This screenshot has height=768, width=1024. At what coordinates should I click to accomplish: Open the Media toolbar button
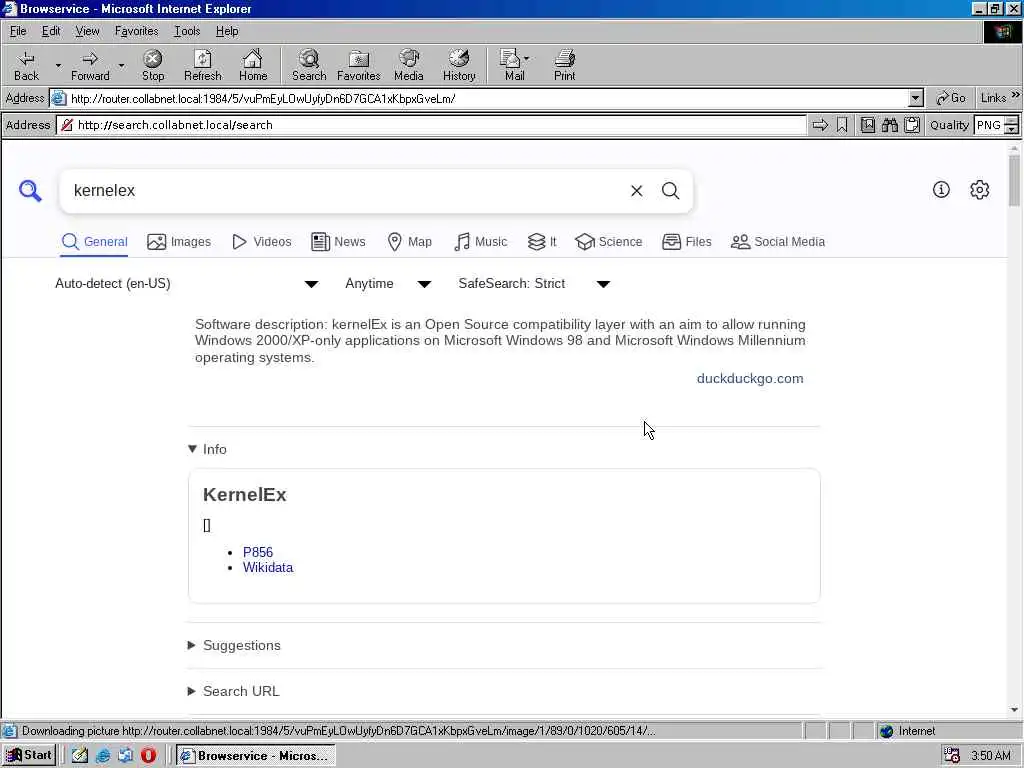(x=409, y=65)
